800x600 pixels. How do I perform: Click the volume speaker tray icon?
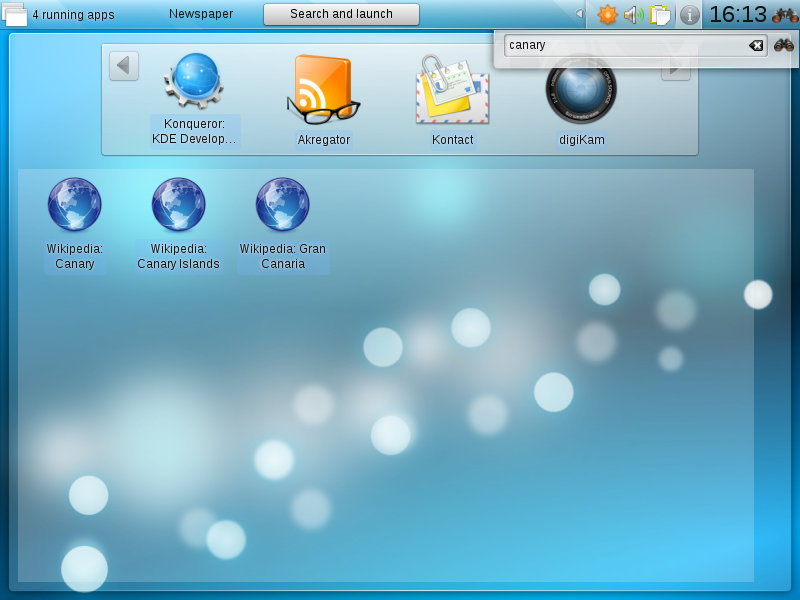coord(633,15)
